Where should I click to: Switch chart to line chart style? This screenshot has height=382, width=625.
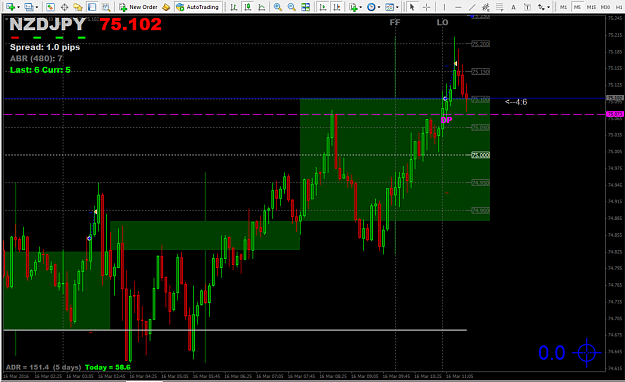pos(261,7)
